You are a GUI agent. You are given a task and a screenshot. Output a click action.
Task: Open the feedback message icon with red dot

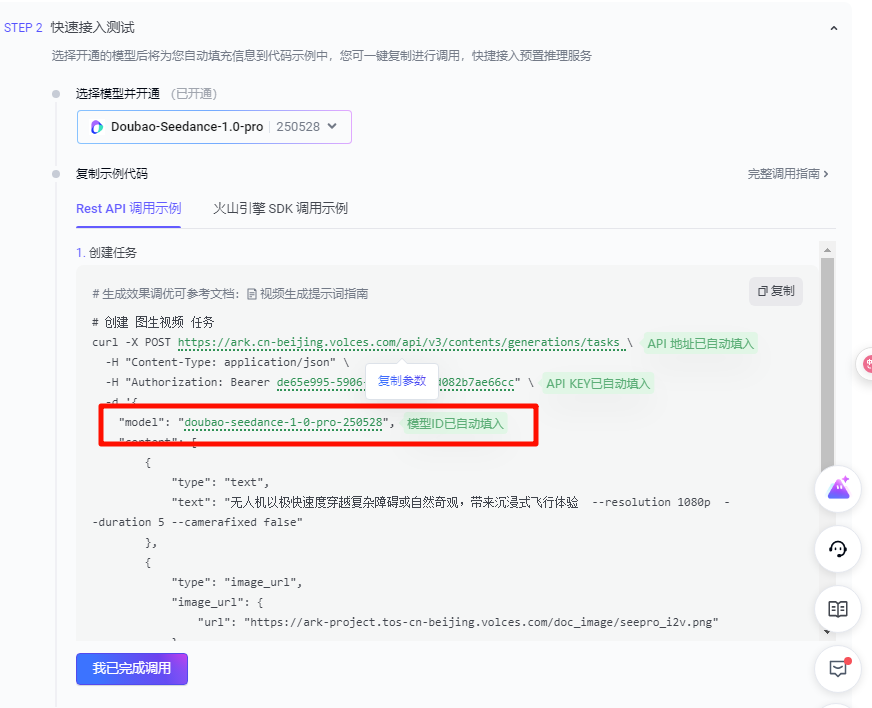(x=838, y=669)
